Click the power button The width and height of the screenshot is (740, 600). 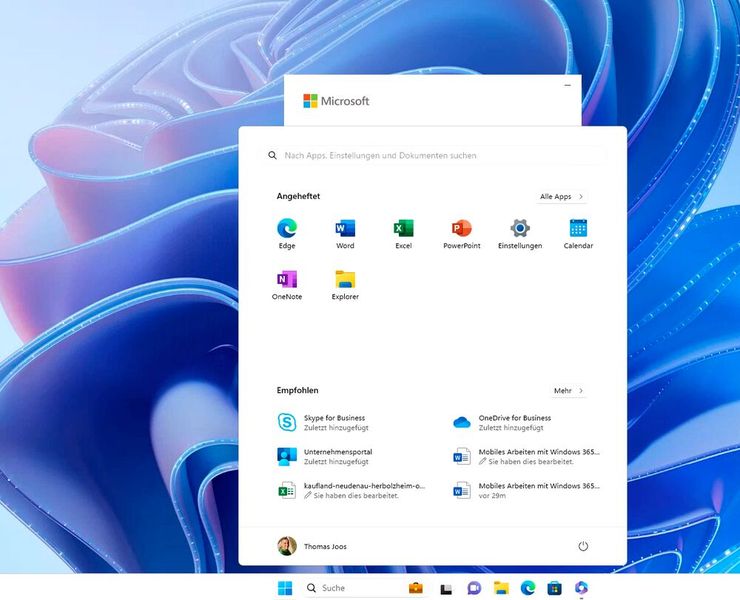coord(583,546)
